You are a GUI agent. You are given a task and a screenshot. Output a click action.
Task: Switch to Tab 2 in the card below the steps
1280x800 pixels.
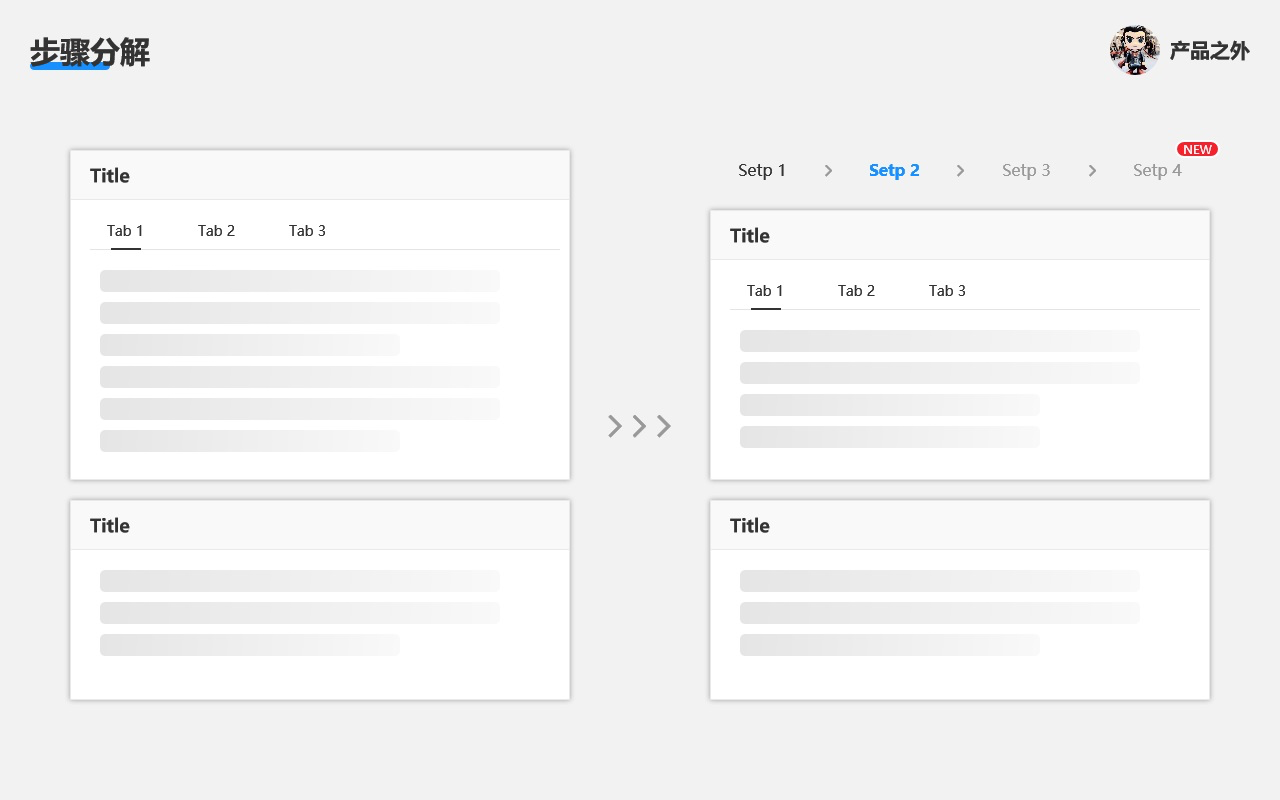856,291
